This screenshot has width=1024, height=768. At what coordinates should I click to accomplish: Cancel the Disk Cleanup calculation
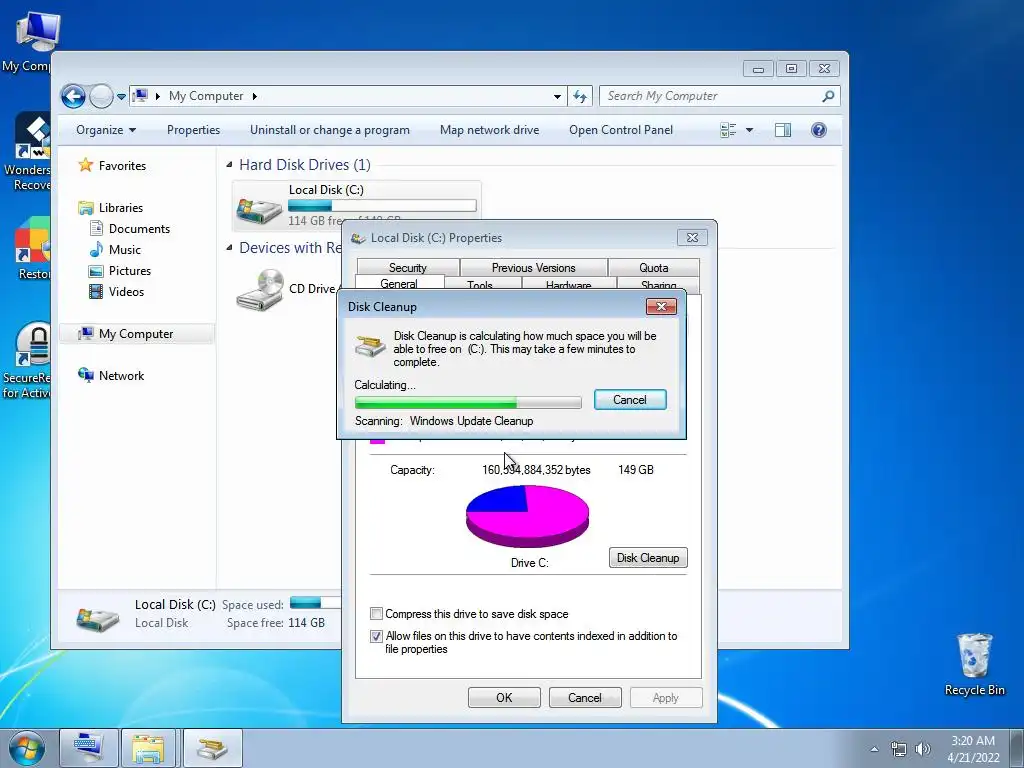pos(630,400)
